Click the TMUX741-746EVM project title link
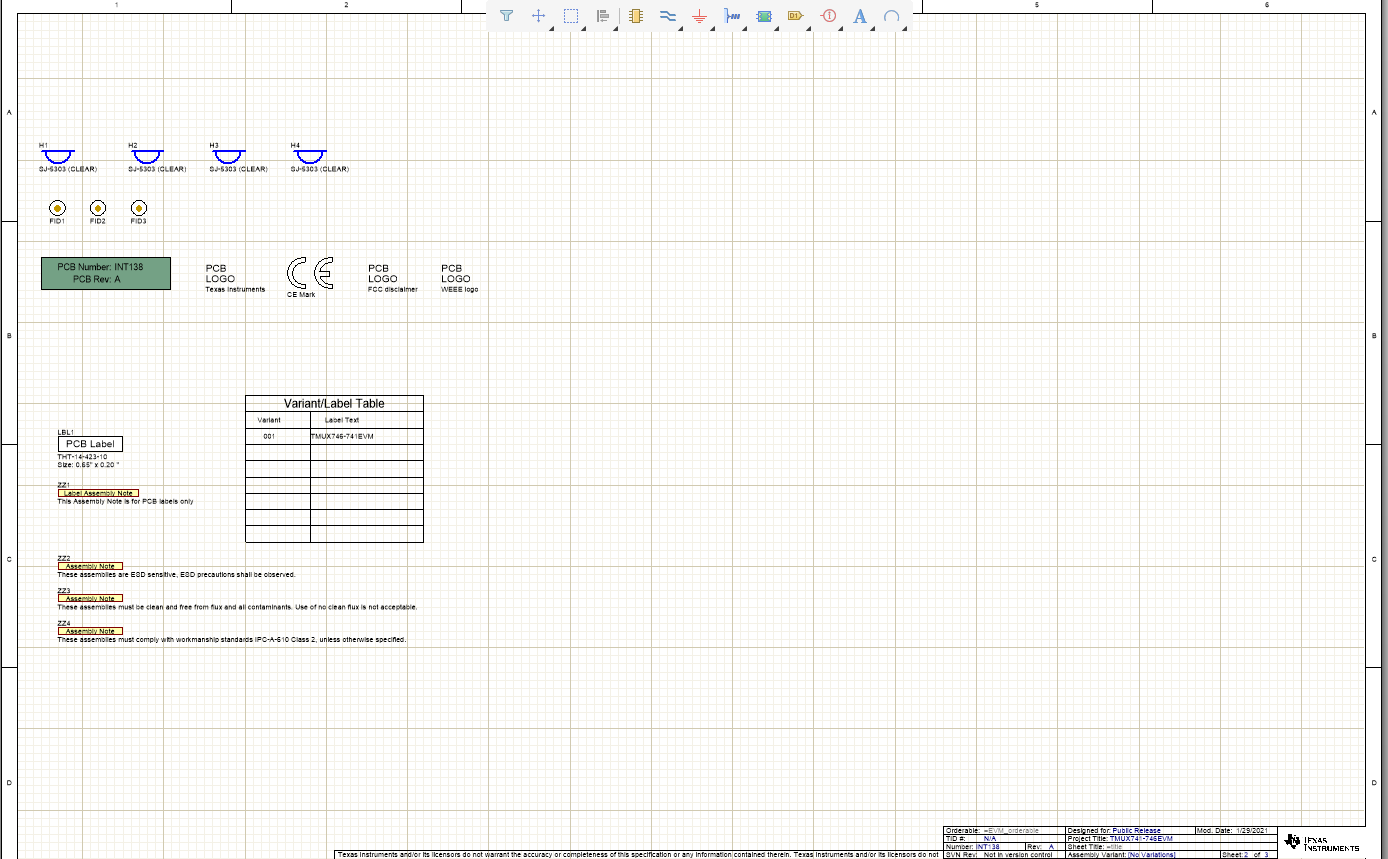The image size is (1388, 859). [1140, 838]
